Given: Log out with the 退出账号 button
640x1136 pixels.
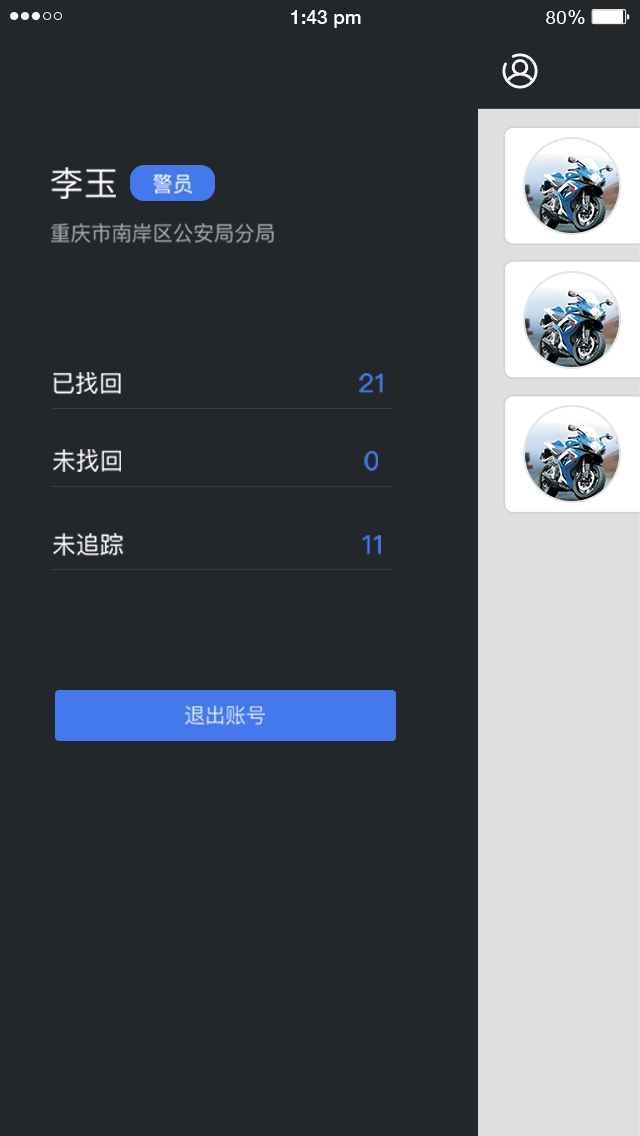Looking at the screenshot, I should [225, 715].
